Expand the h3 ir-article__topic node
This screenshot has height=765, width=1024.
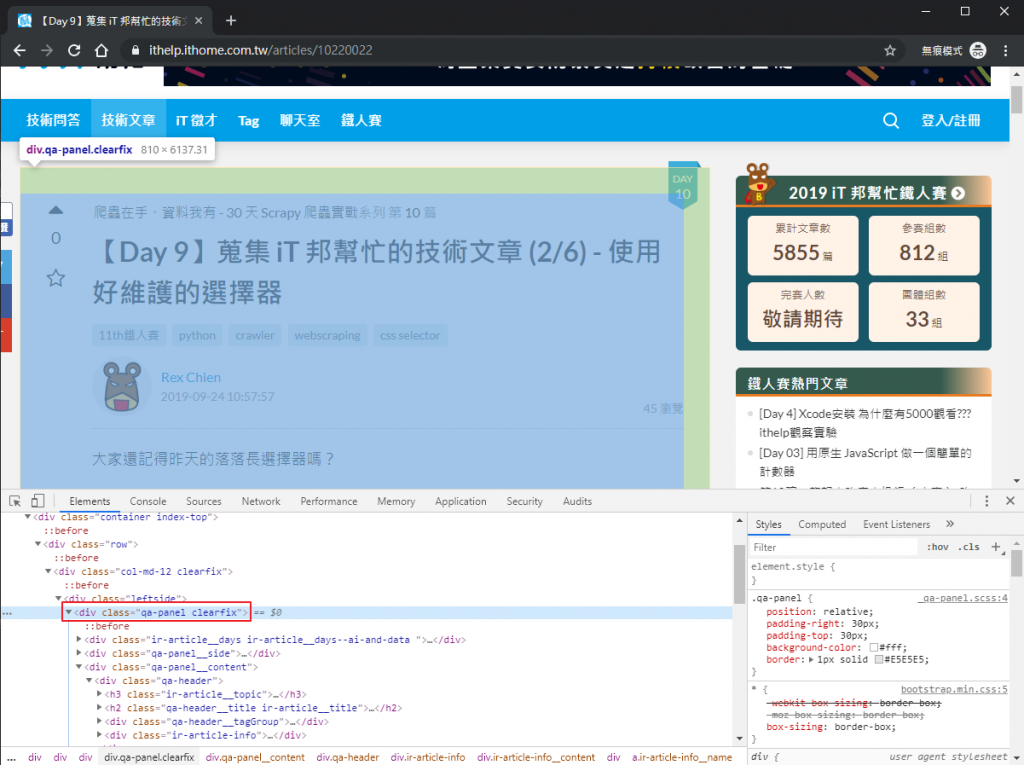point(99,694)
